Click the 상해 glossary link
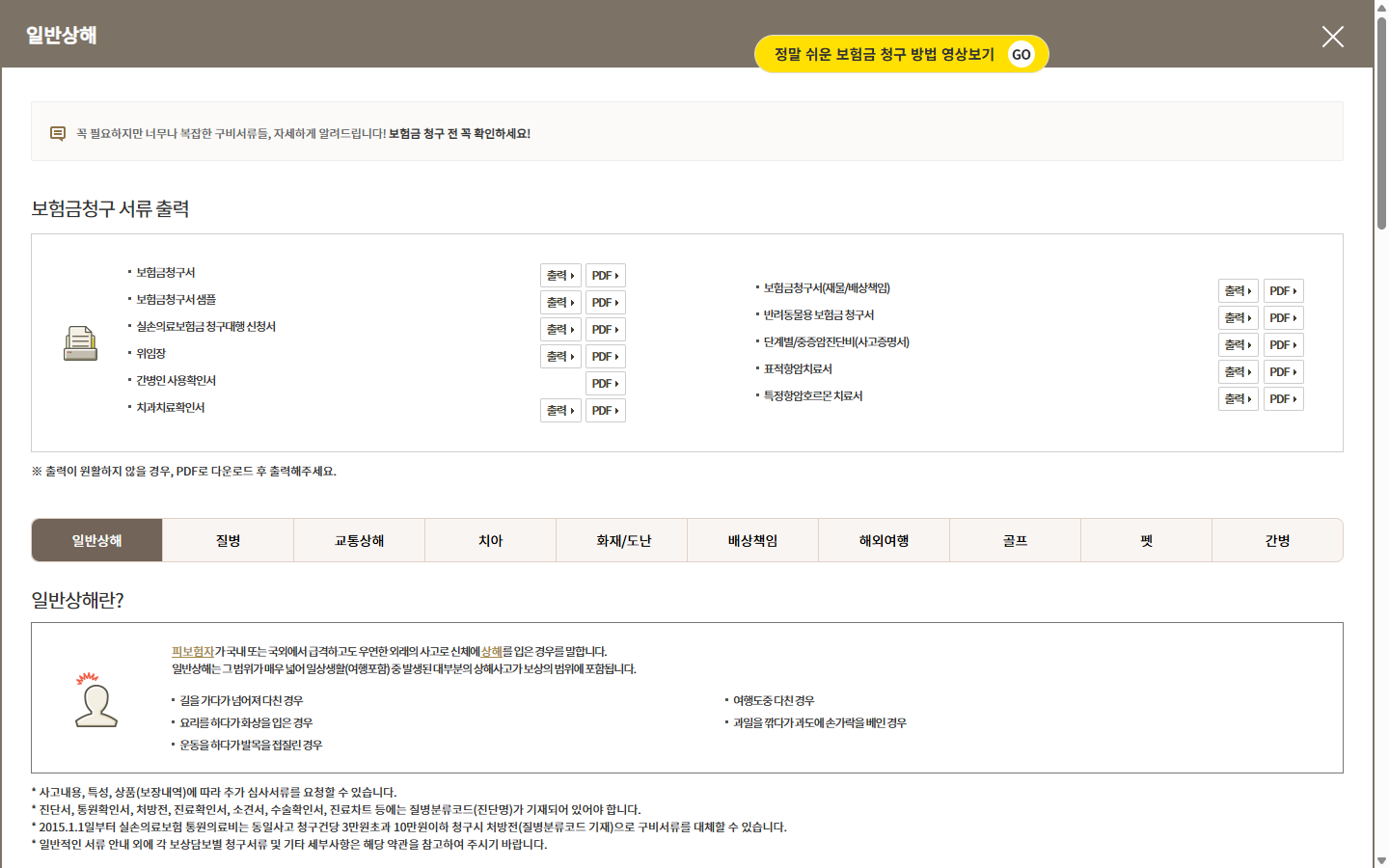The image size is (1389, 868). click(491, 652)
